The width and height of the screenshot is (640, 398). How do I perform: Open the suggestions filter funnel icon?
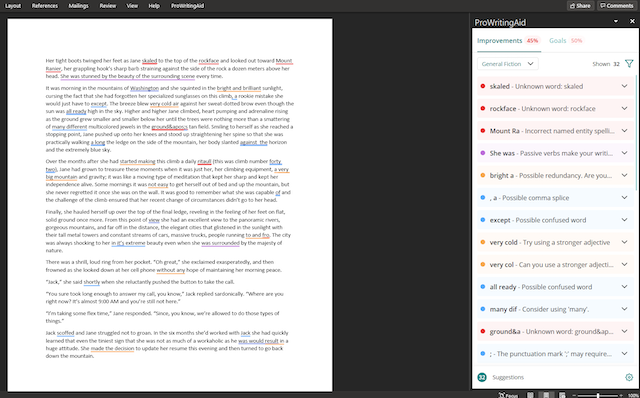(x=629, y=64)
